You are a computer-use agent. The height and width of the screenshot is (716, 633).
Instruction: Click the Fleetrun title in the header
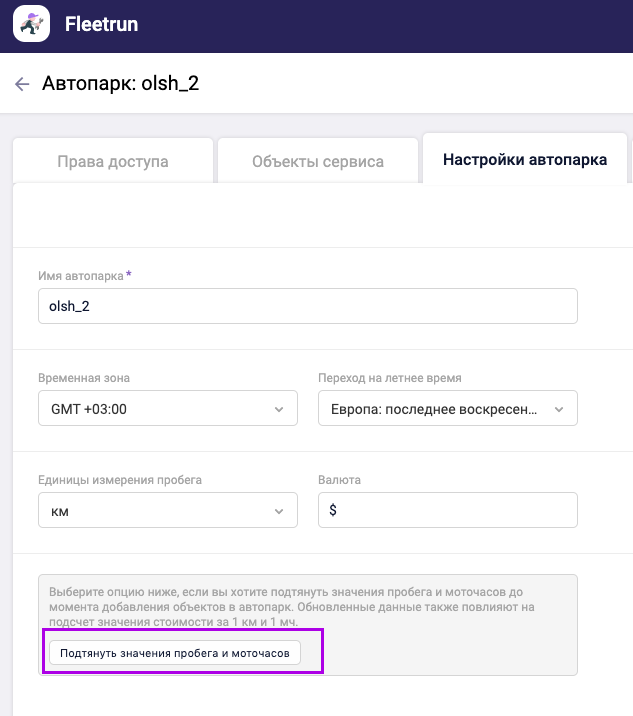click(100, 24)
